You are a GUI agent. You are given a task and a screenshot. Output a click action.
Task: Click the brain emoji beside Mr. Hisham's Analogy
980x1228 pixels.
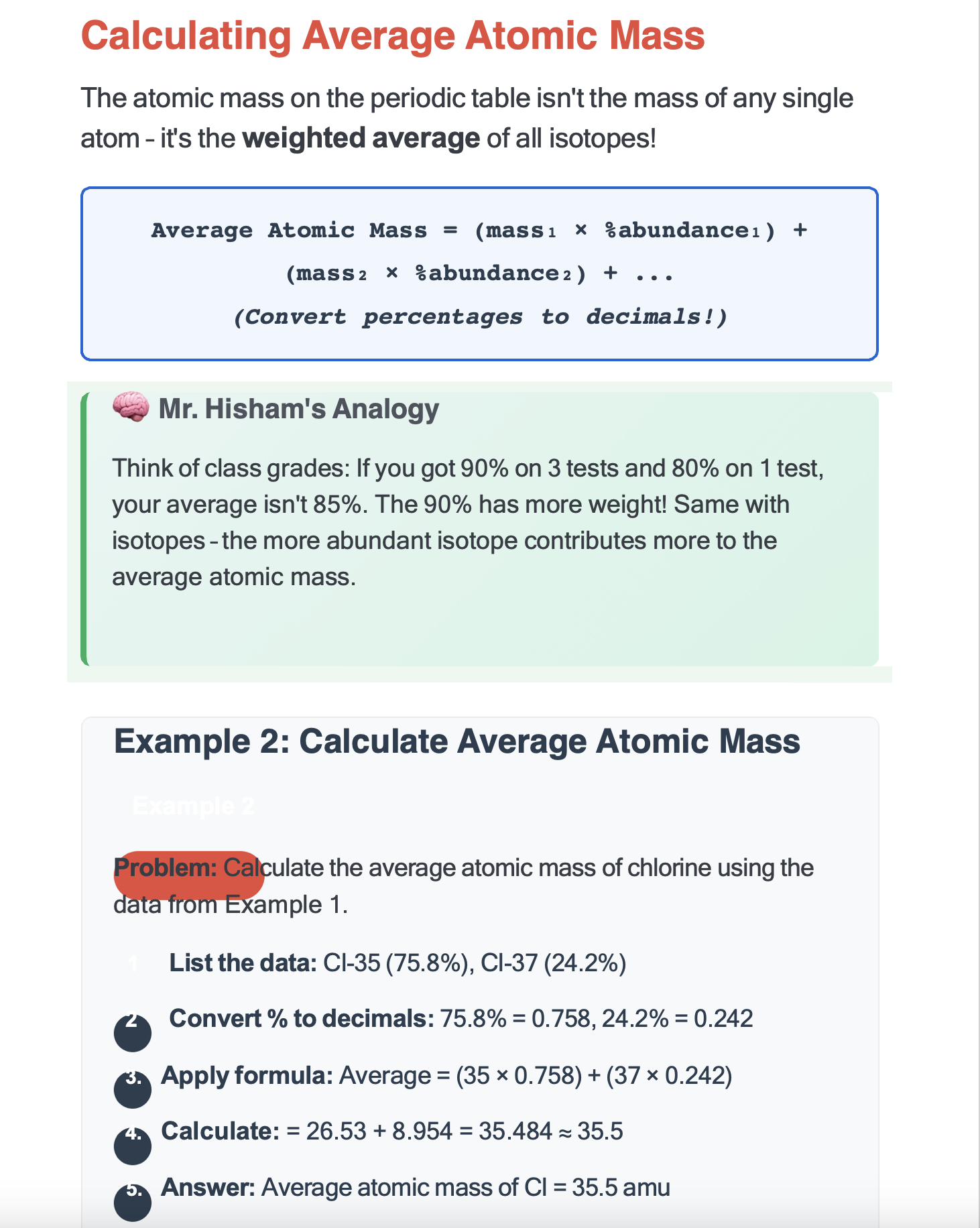[x=130, y=407]
